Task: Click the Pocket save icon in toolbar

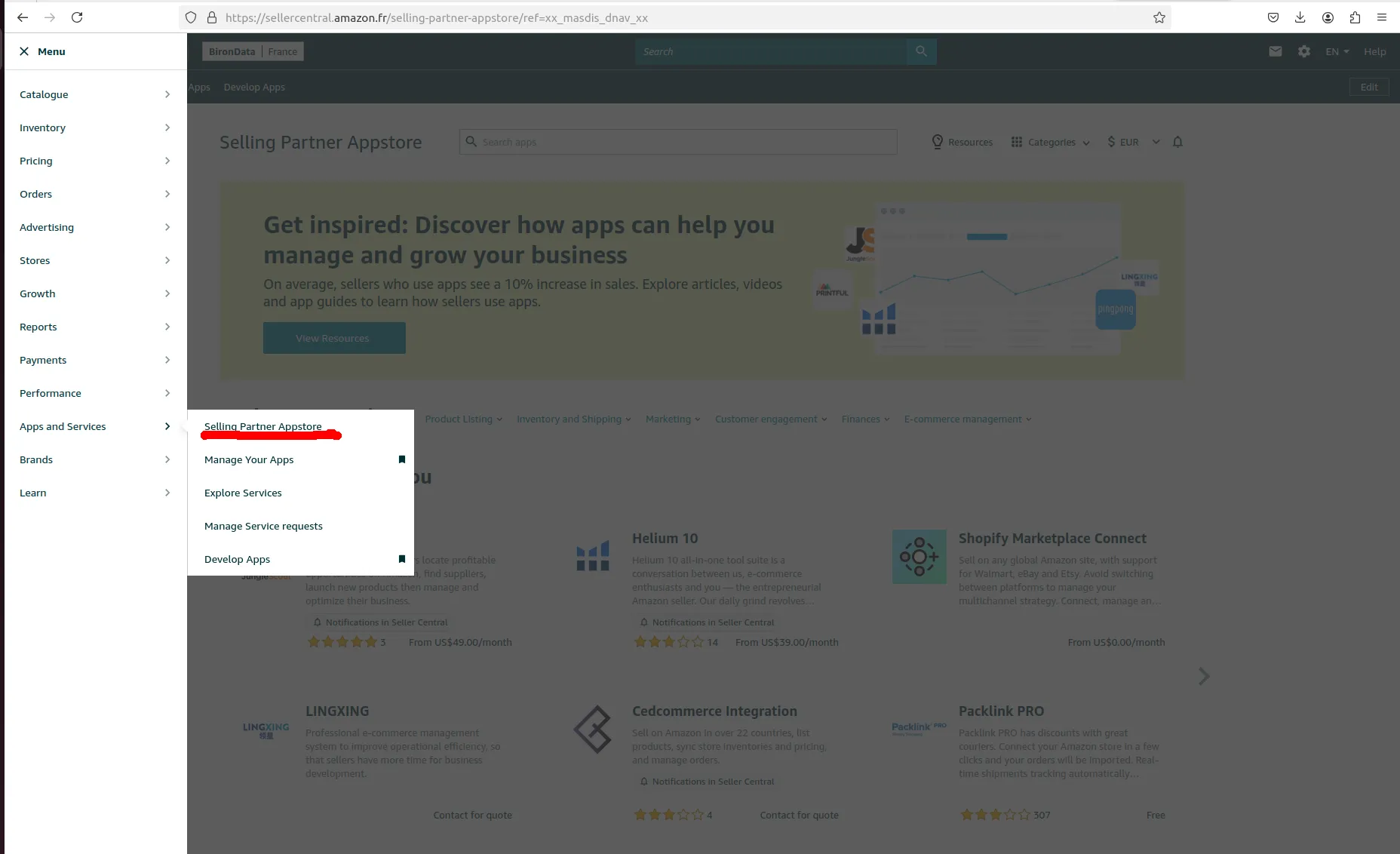Action: click(x=1273, y=17)
